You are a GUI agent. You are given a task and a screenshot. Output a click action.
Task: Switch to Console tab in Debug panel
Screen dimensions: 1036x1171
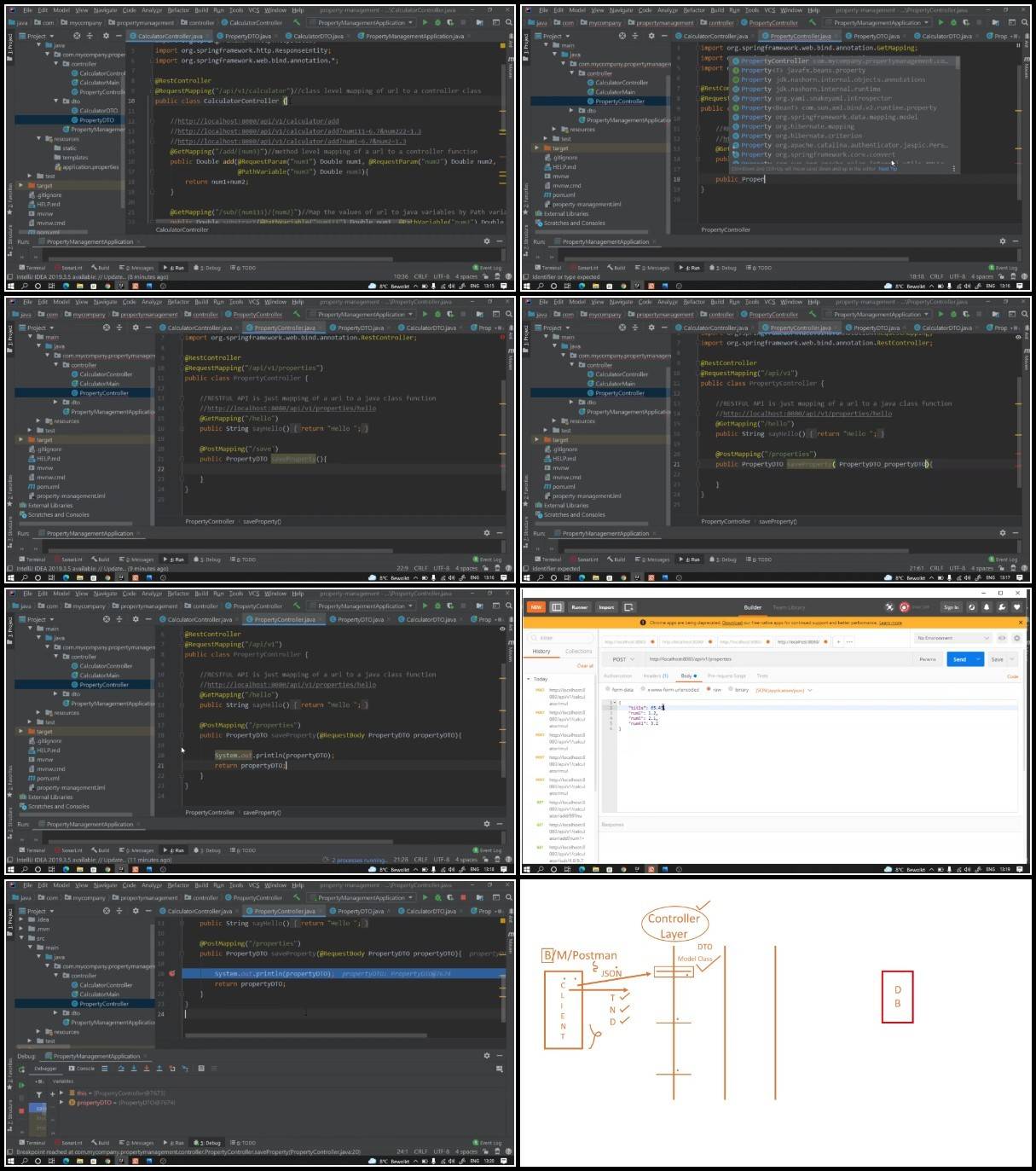pyautogui.click(x=82, y=1069)
